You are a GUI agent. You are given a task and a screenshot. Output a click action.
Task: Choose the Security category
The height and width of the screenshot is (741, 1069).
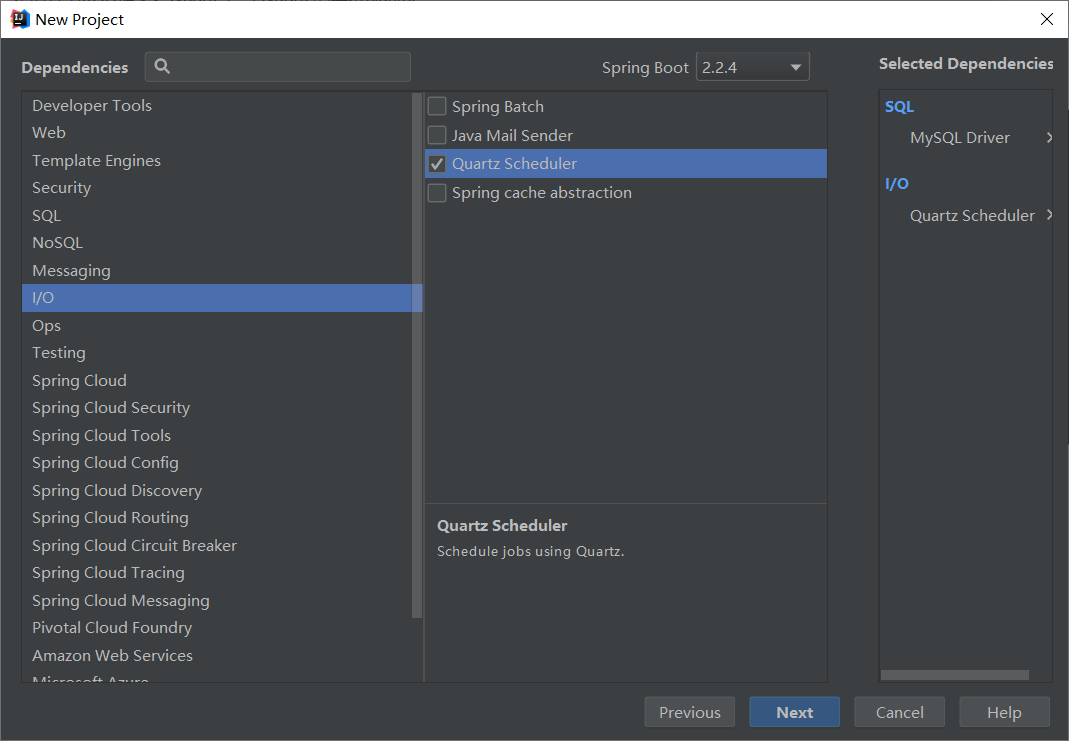[x=217, y=188]
